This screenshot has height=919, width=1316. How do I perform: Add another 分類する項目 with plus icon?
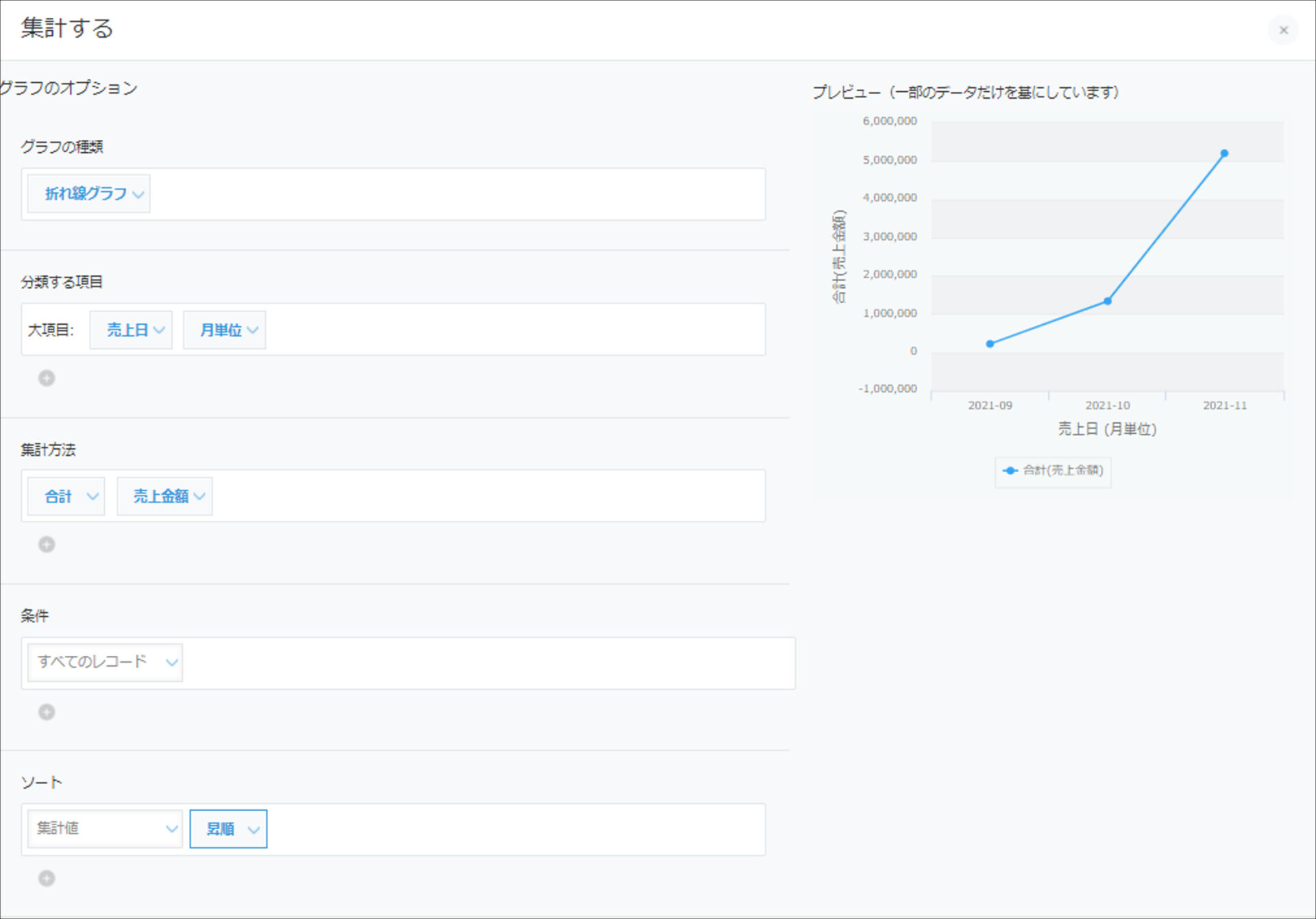pos(47,378)
